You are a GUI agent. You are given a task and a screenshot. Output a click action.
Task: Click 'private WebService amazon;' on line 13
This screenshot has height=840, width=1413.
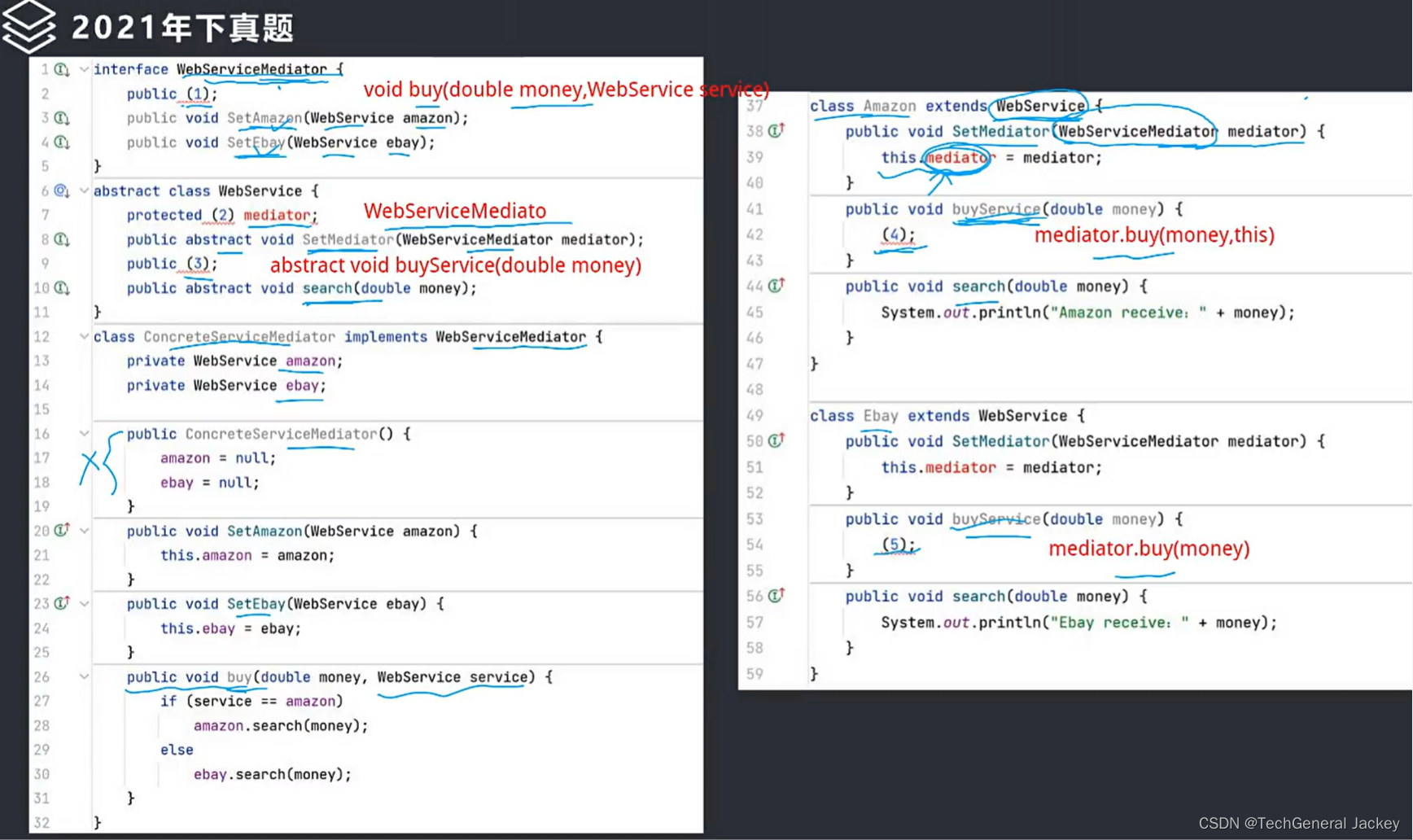click(x=234, y=361)
